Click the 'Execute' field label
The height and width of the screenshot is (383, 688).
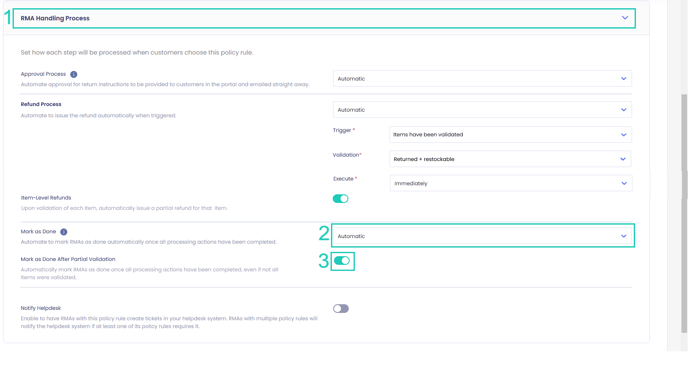(343, 179)
